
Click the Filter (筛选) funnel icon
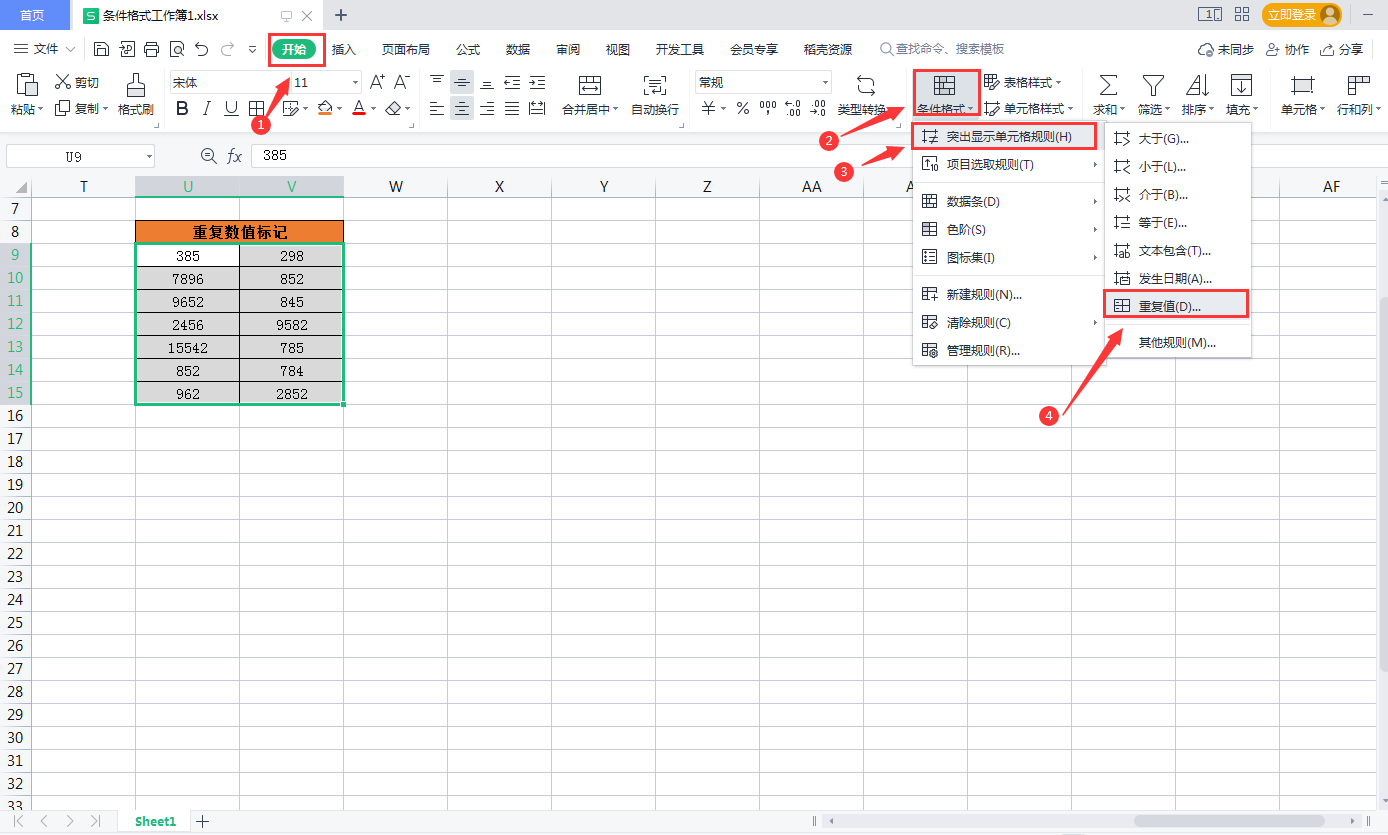[x=1153, y=84]
